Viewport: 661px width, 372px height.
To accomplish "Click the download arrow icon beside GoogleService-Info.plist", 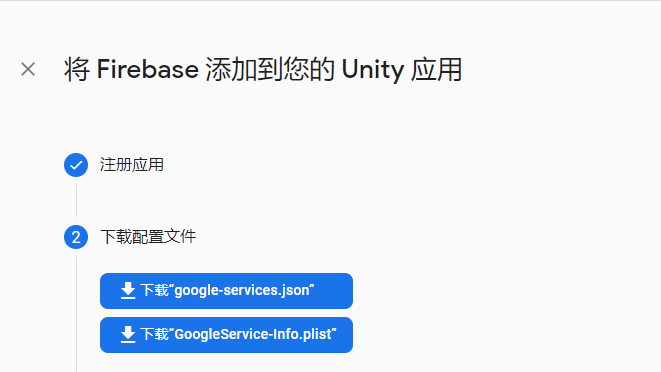I will (128, 334).
